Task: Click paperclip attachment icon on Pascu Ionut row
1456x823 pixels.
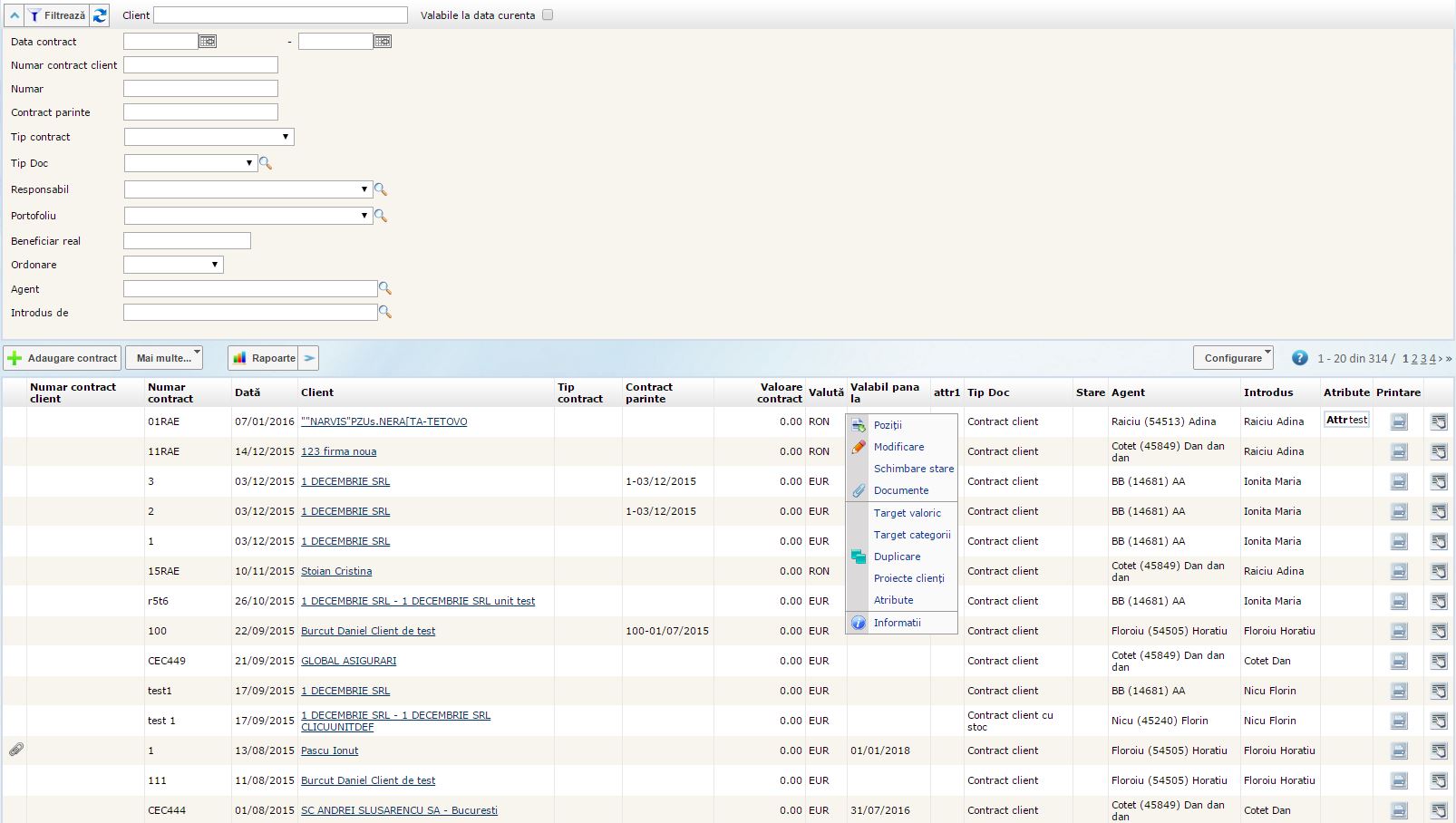Action: pyautogui.click(x=15, y=750)
